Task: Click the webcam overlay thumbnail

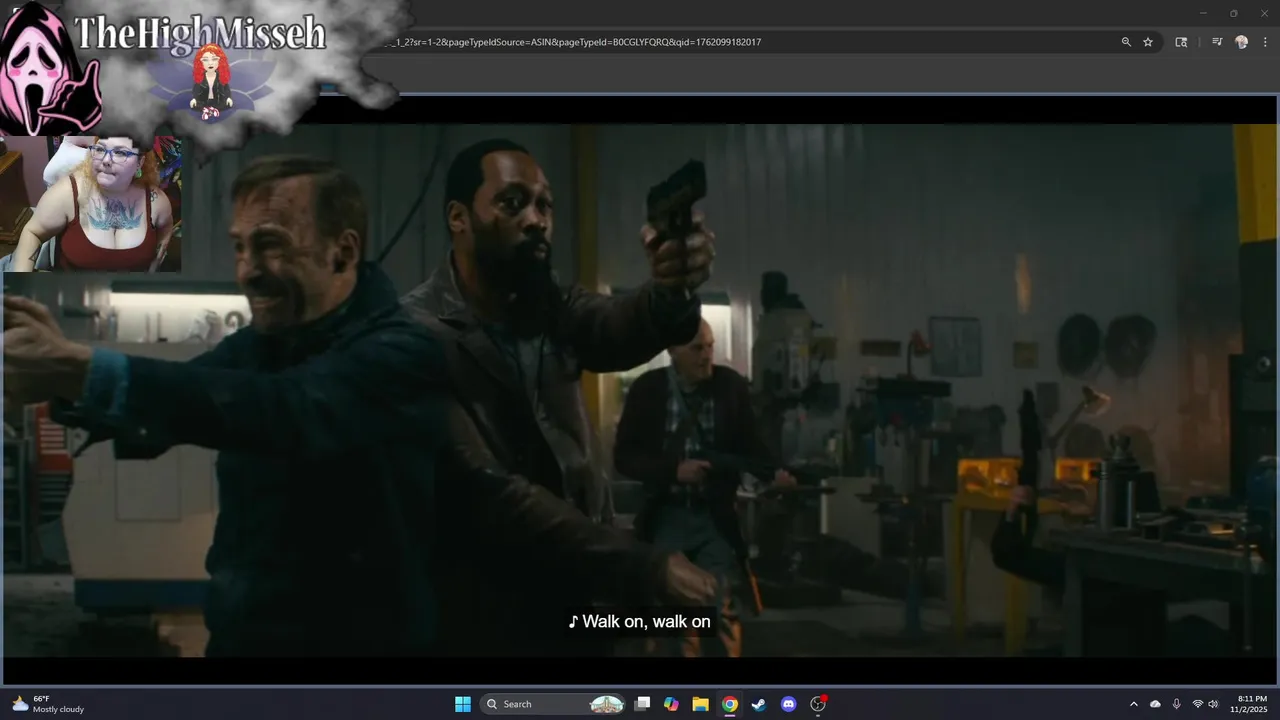Action: 91,203
